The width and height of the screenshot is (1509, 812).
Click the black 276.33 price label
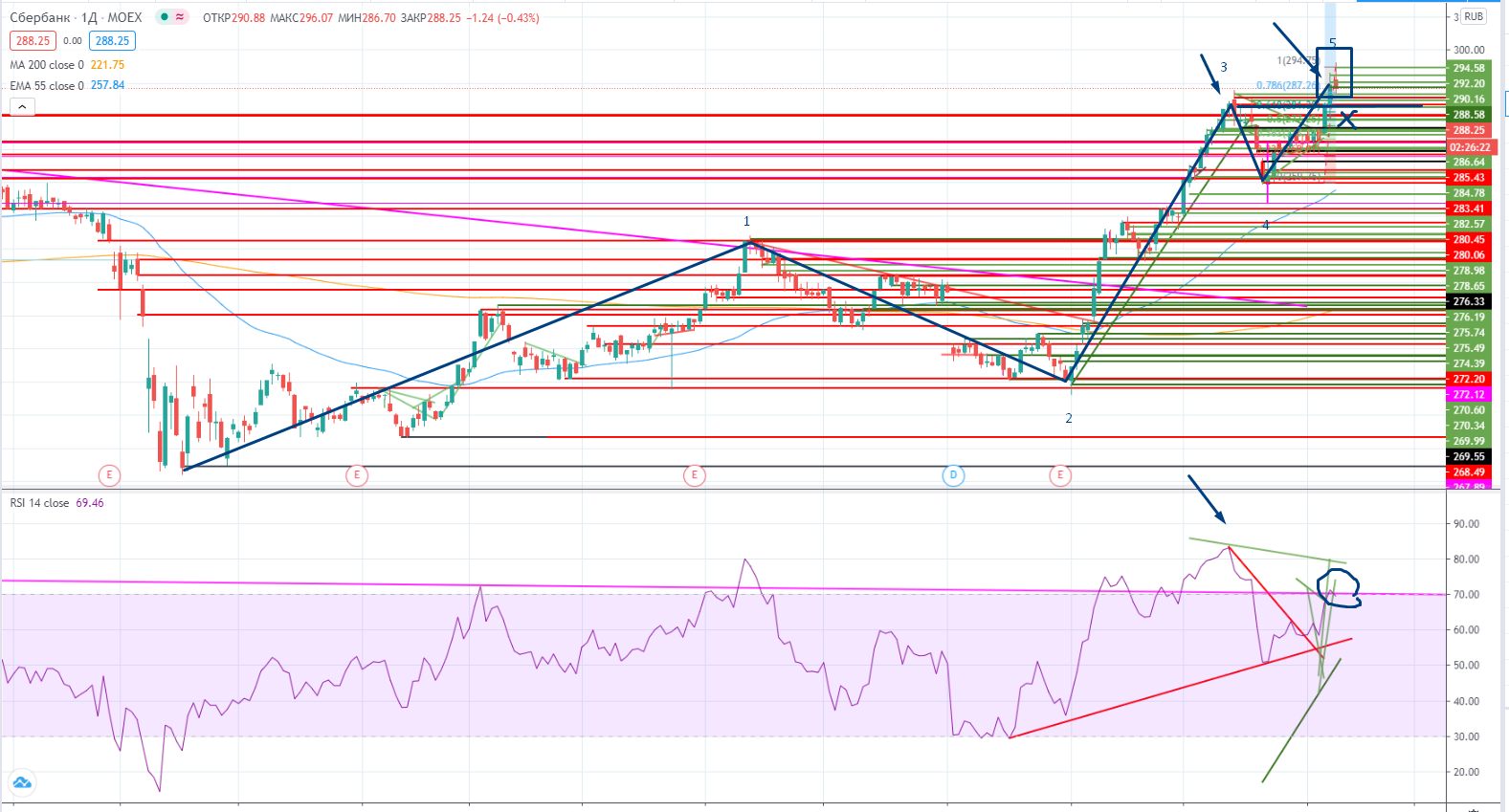(1469, 301)
